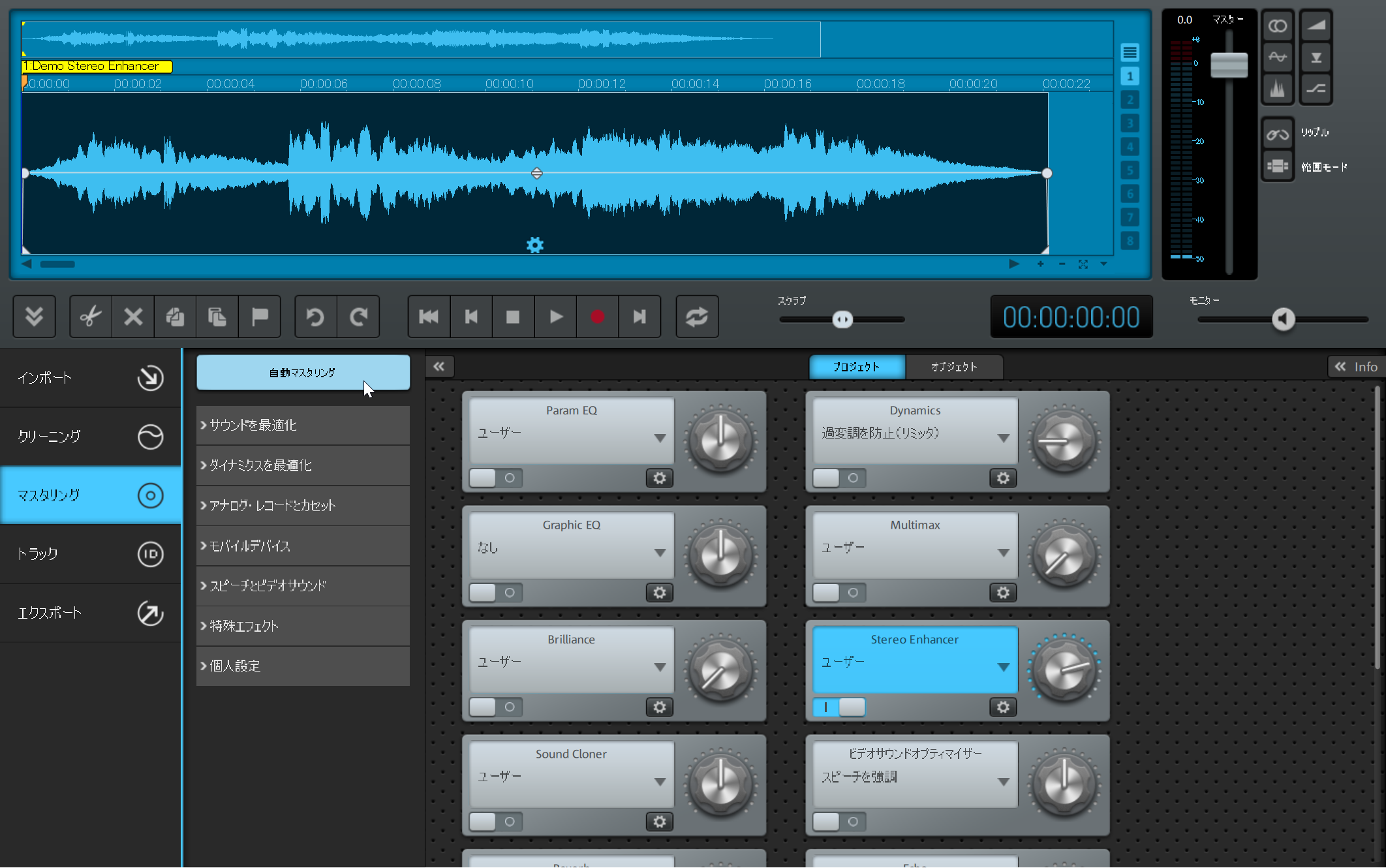Open the object settings gear on waveform

[x=535, y=245]
